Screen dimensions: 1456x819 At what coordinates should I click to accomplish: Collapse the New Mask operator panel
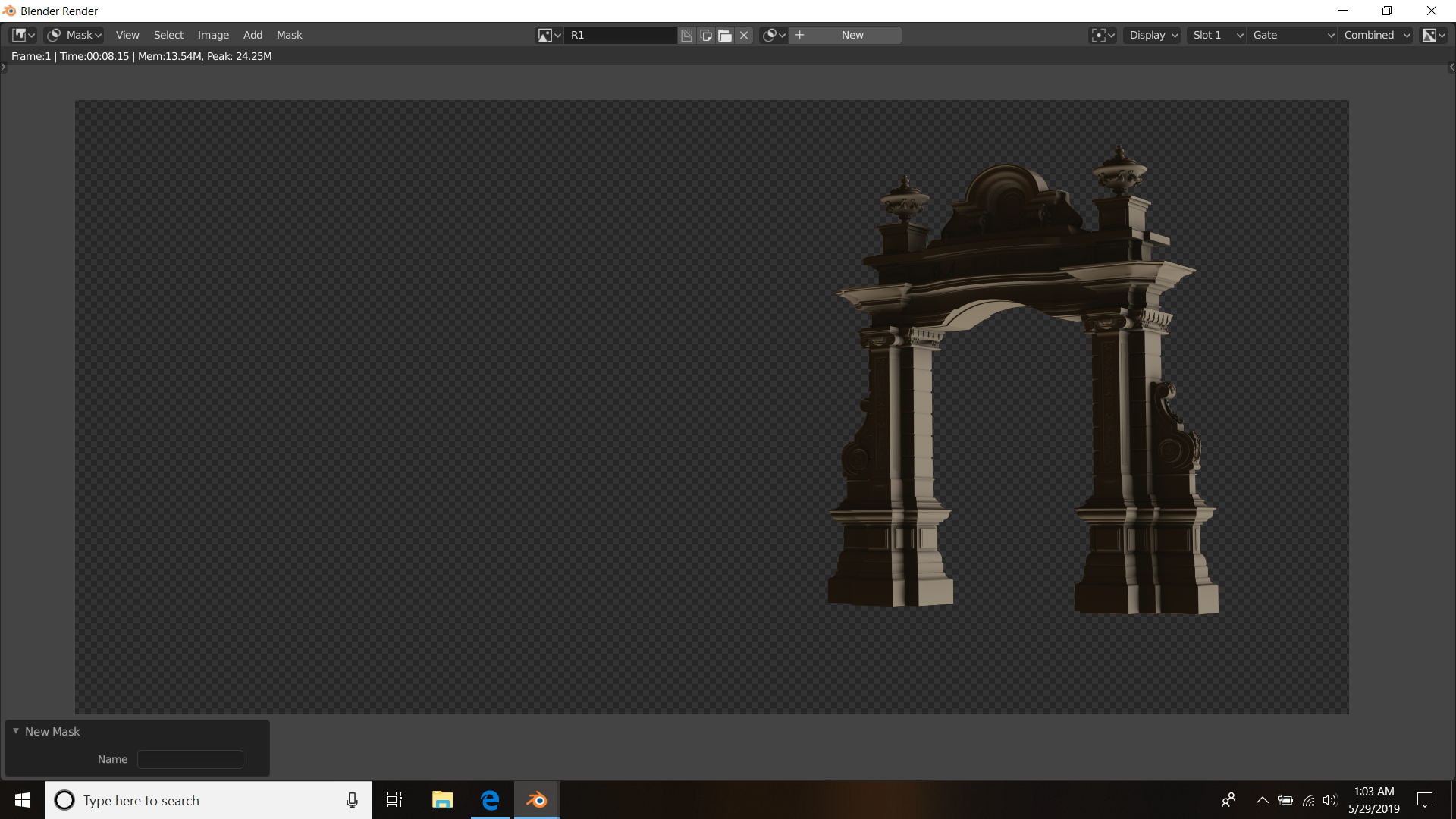tap(16, 731)
